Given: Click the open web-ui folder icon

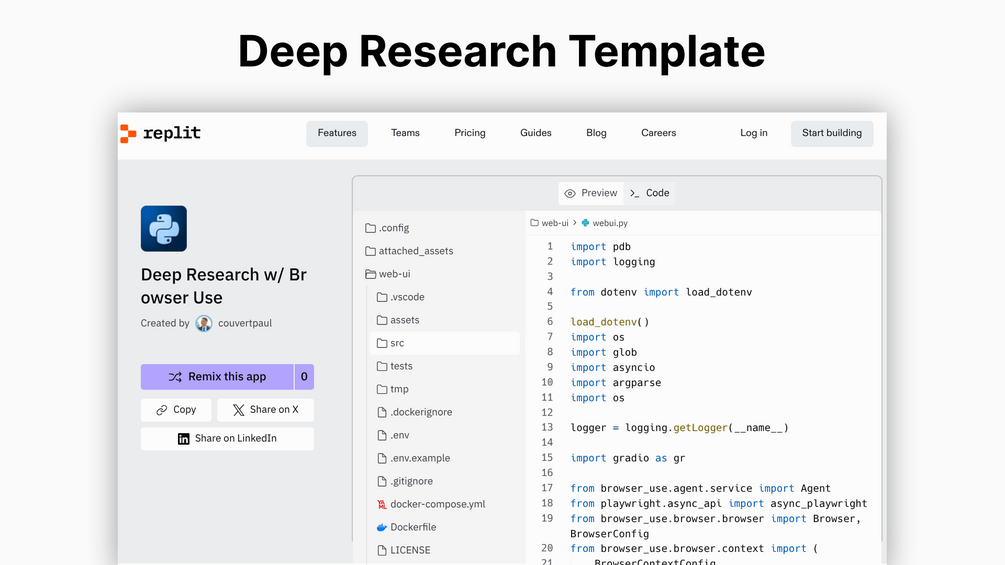Looking at the screenshot, I should pos(370,274).
